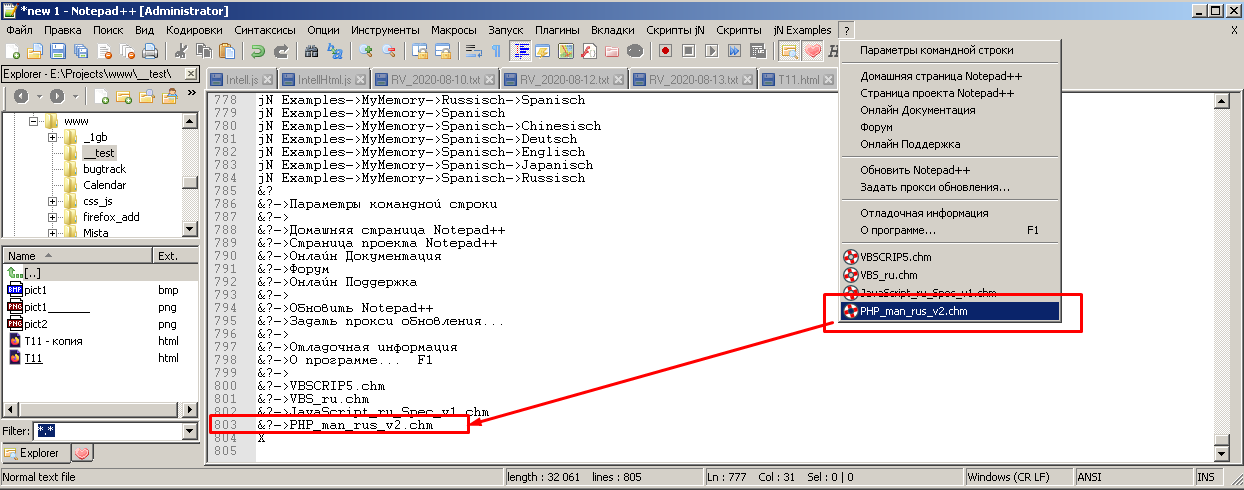Open Find with binoculars icon
The height and width of the screenshot is (490, 1244).
pos(312,50)
